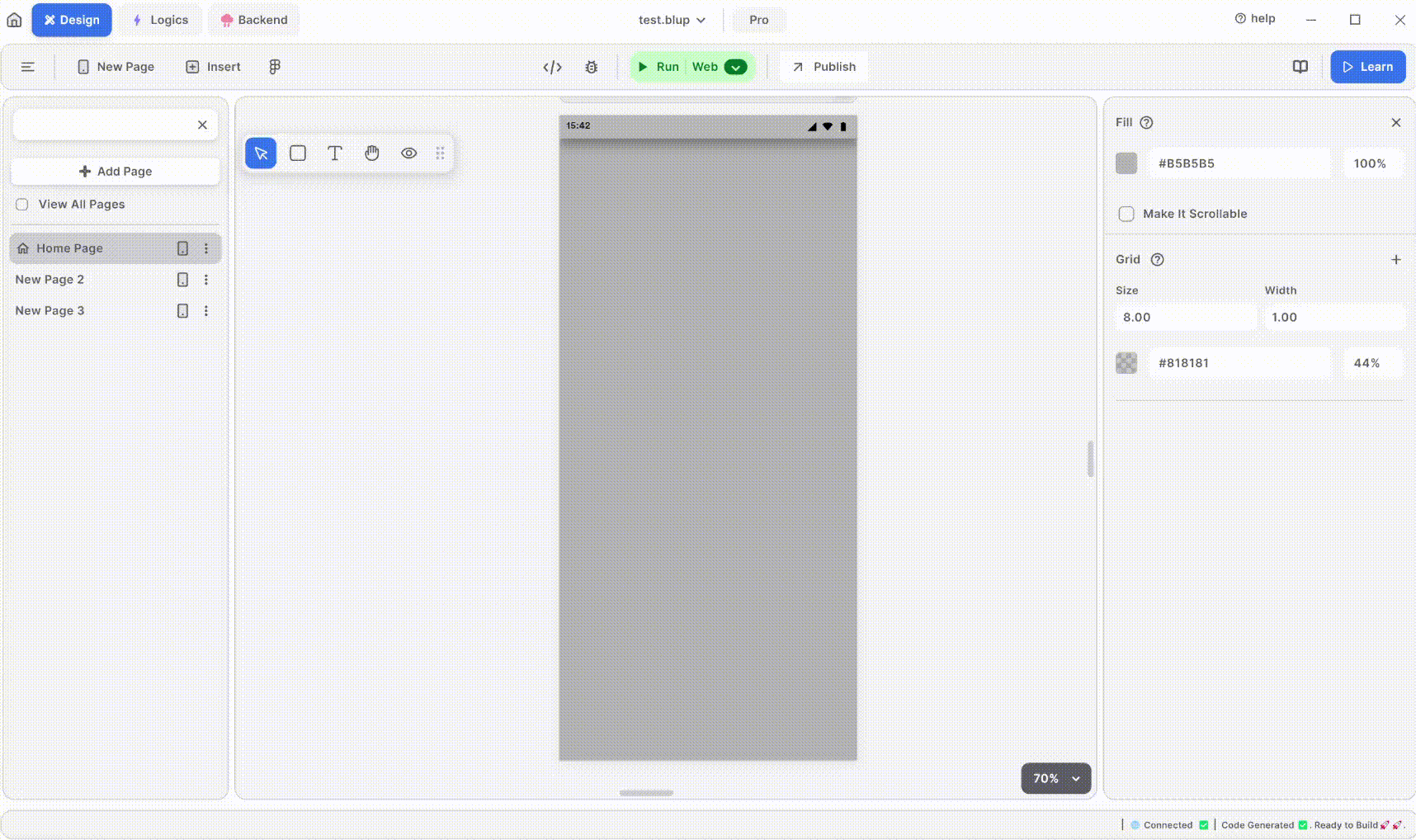This screenshot has width=1416, height=840.
Task: Check the Make It Scrollable option
Action: tap(1126, 214)
